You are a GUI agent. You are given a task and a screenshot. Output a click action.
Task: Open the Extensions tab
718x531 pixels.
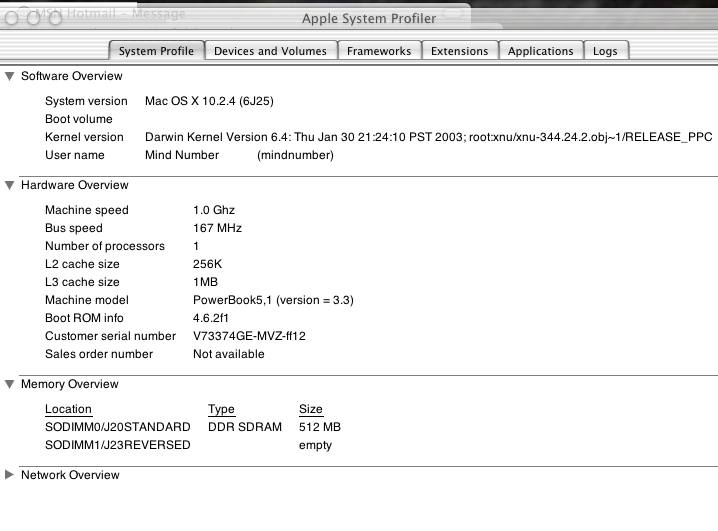pos(459,50)
